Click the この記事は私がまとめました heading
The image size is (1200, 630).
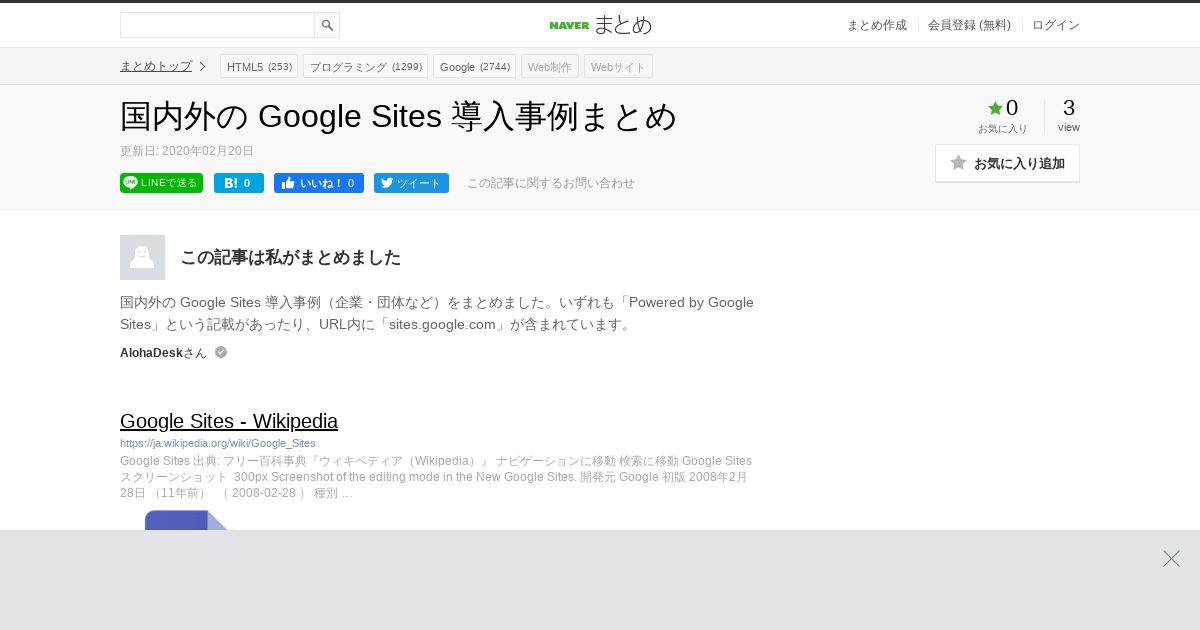point(290,257)
